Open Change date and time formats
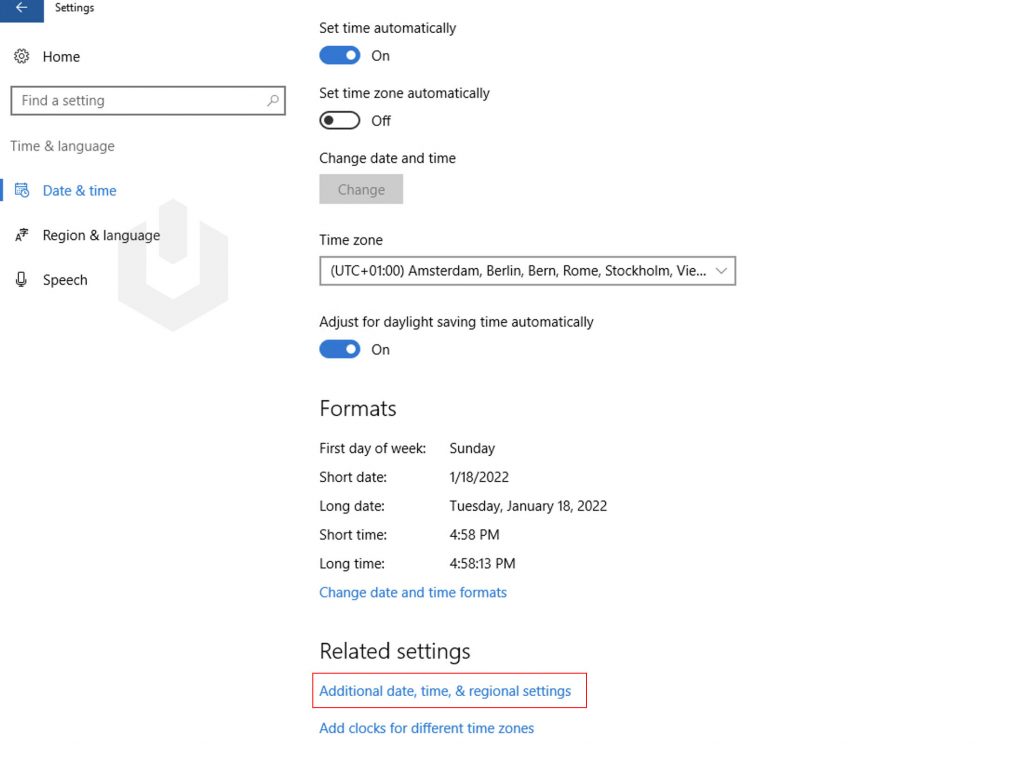1024x763 pixels. [x=413, y=592]
